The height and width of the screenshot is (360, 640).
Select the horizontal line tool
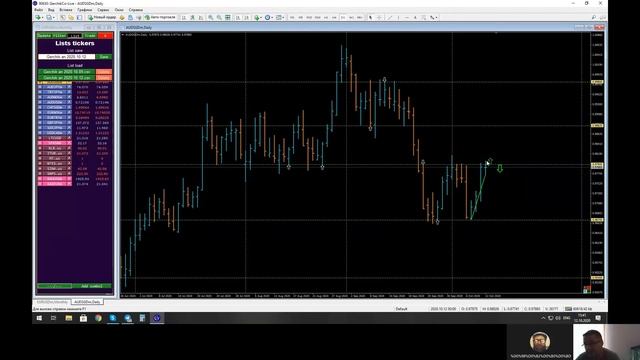click(x=407, y=18)
